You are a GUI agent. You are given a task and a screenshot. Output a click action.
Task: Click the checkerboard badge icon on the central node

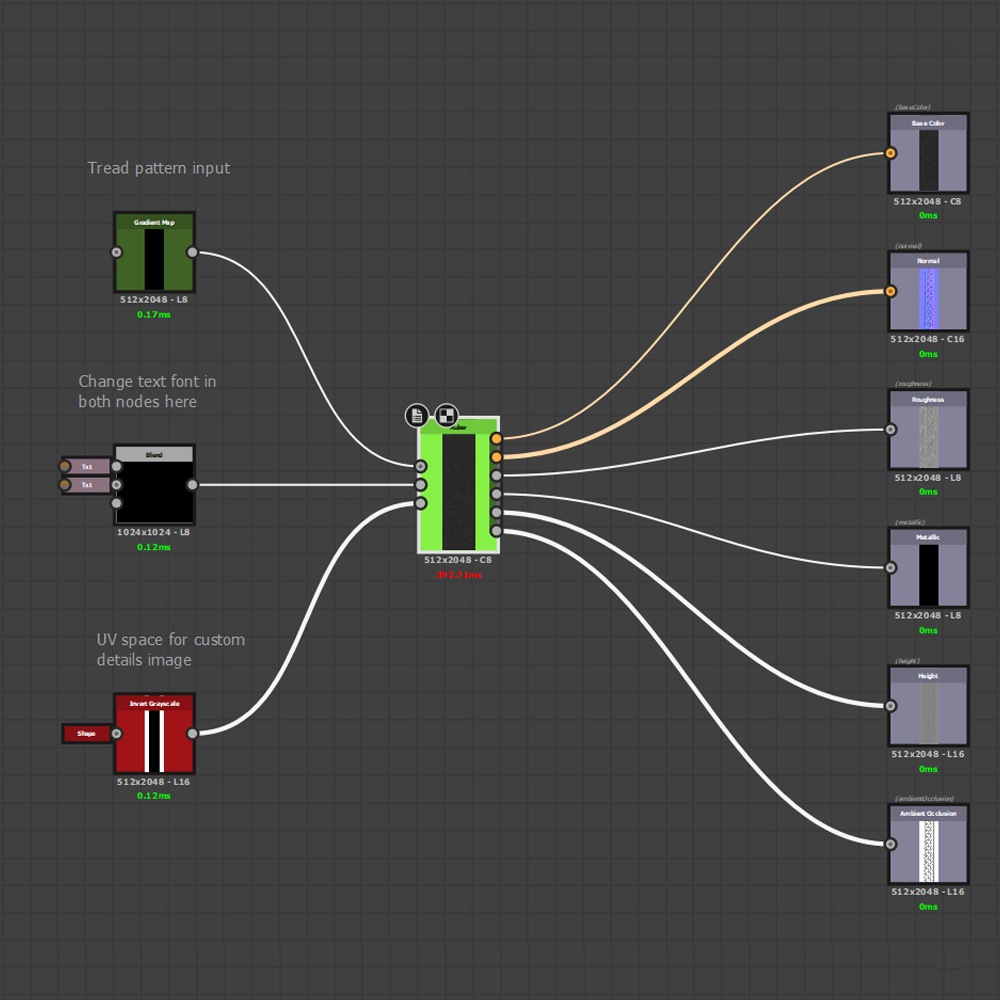tap(446, 416)
